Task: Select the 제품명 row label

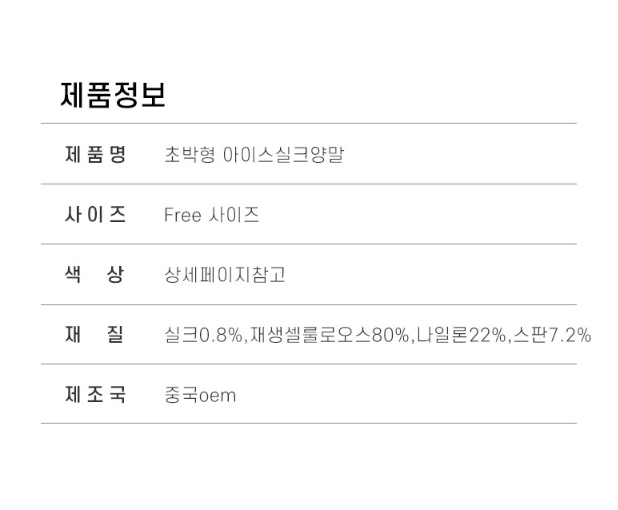Action: point(95,155)
